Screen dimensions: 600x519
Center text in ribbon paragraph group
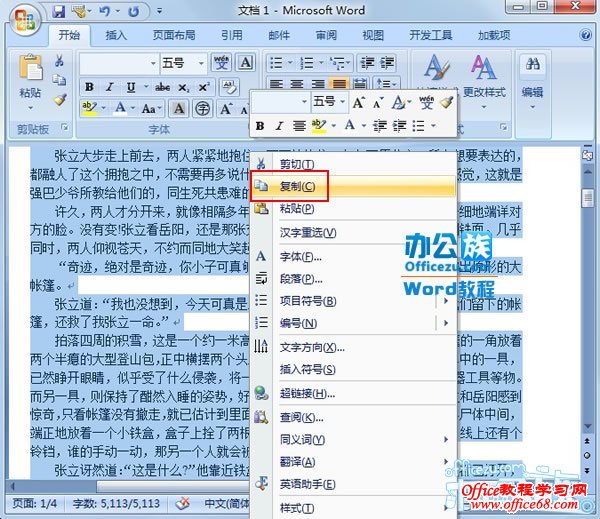[x=297, y=83]
